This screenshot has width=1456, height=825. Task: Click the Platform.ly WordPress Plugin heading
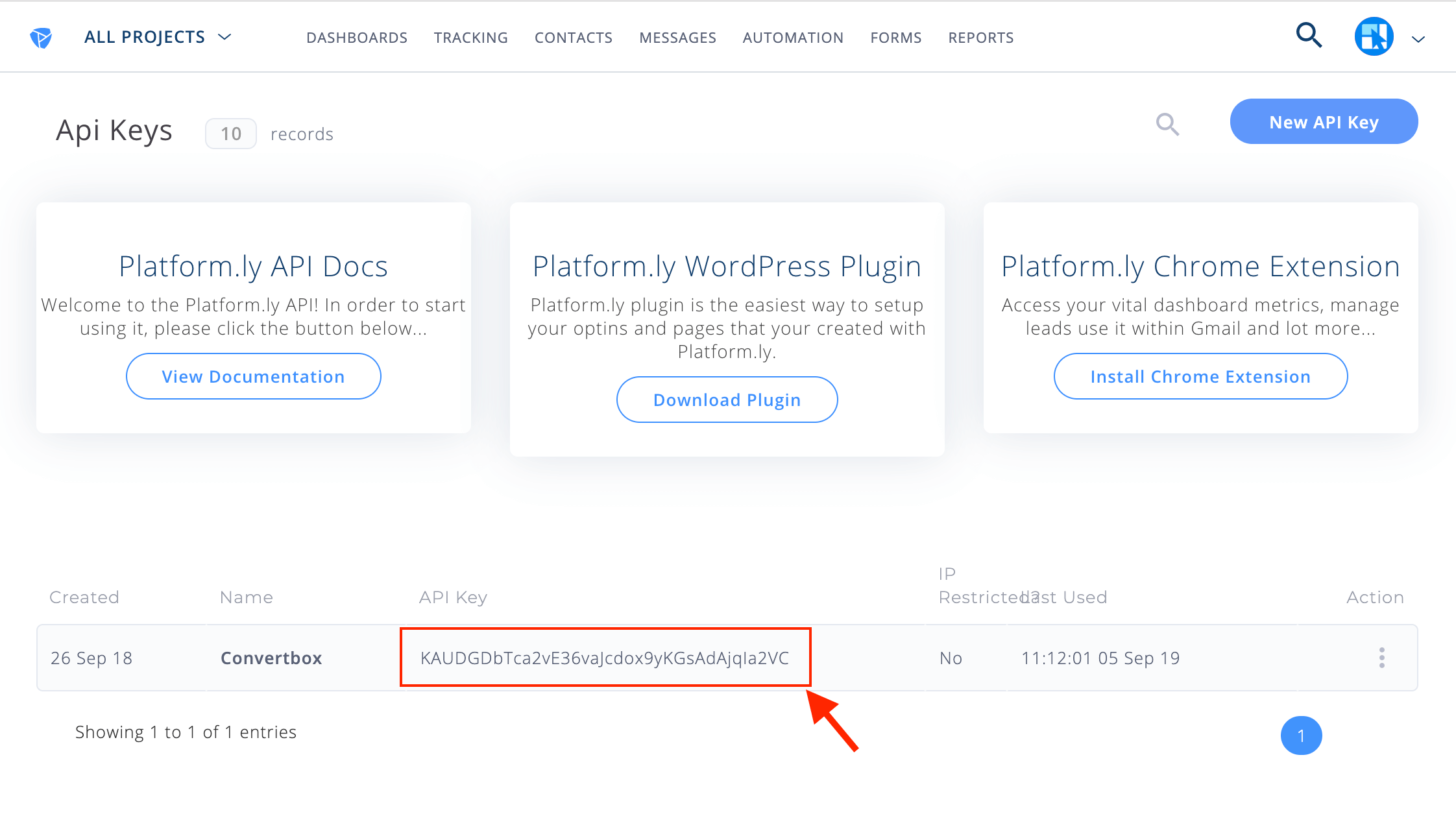[727, 267]
